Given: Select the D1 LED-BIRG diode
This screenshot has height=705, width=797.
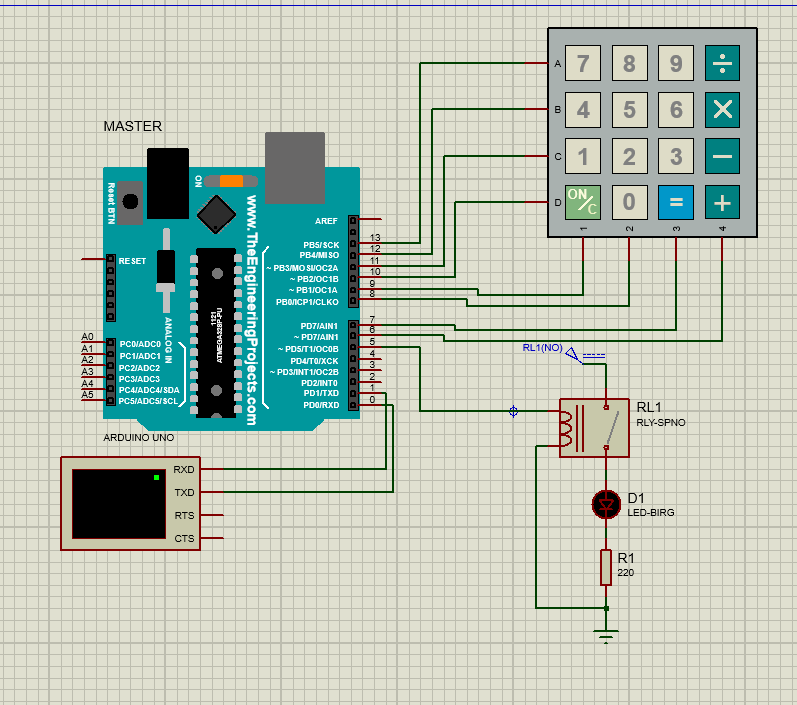Looking at the screenshot, I should pos(606,504).
